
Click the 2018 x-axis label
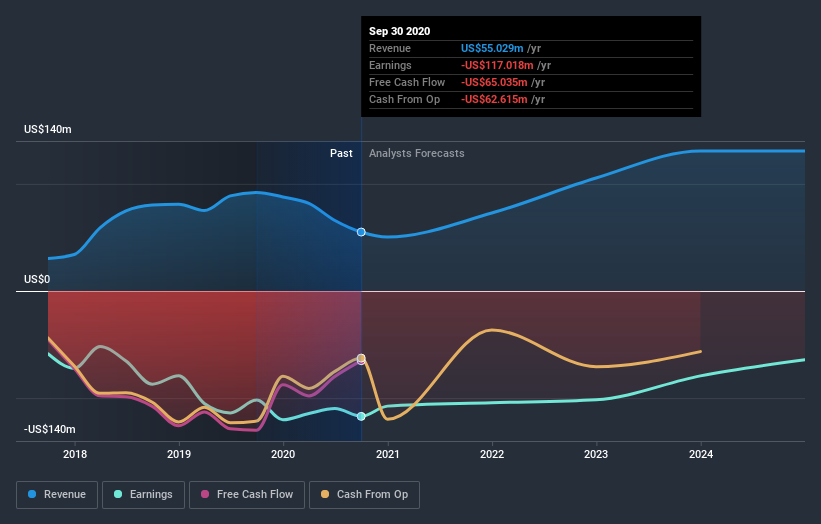click(75, 454)
